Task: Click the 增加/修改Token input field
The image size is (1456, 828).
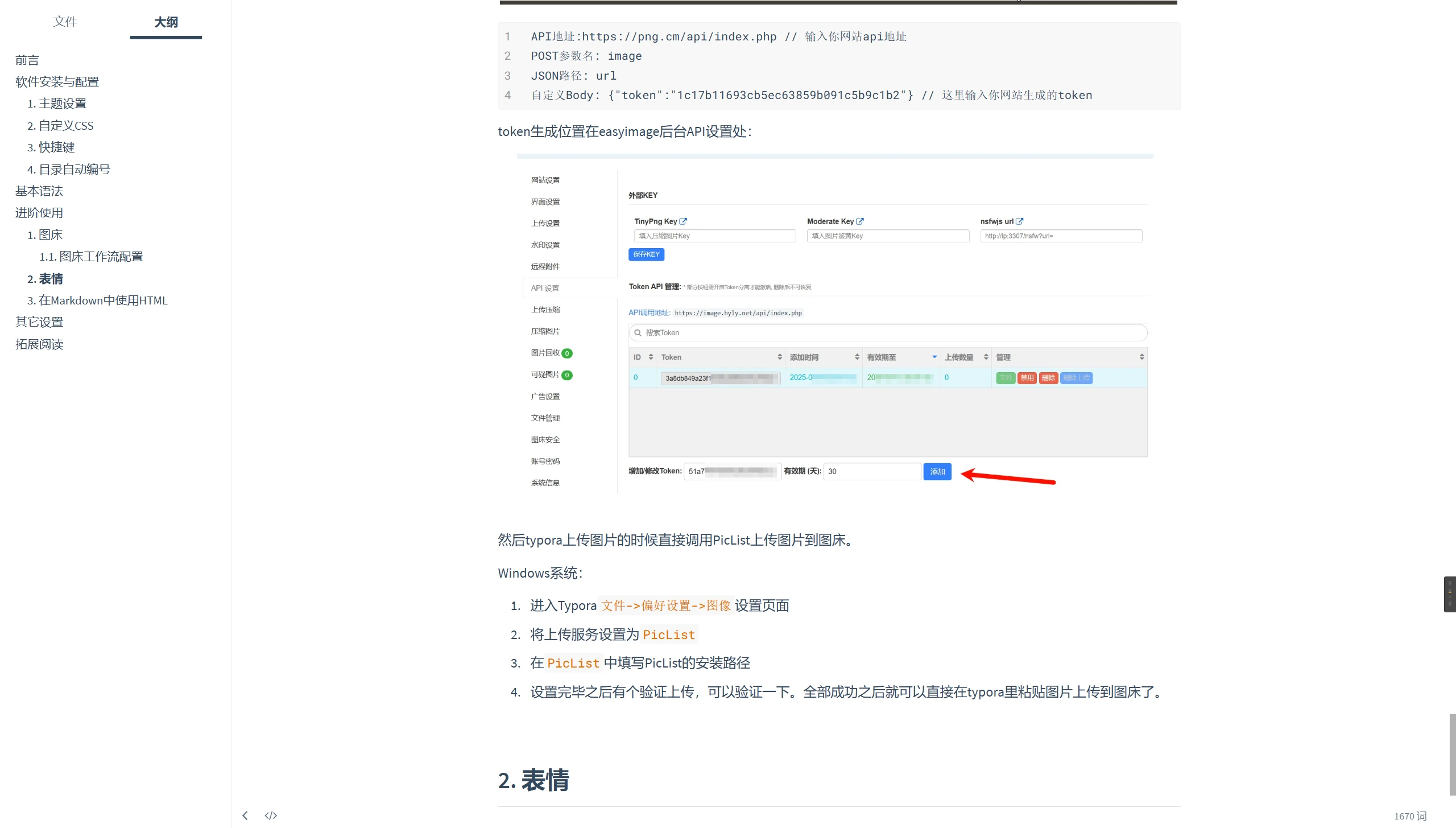Action: tap(732, 471)
